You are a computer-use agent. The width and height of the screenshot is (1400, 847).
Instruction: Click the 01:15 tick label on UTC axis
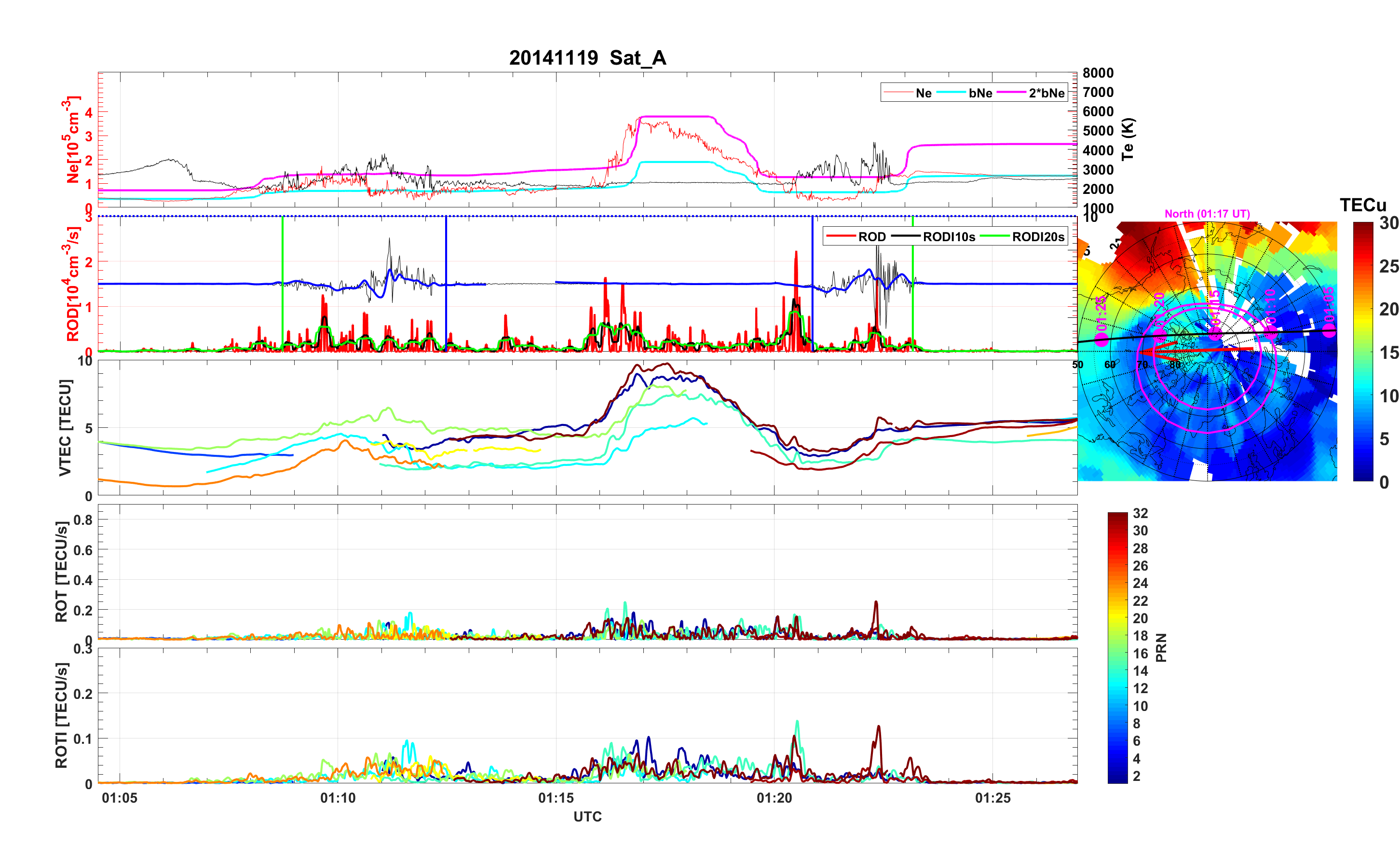pos(556,798)
